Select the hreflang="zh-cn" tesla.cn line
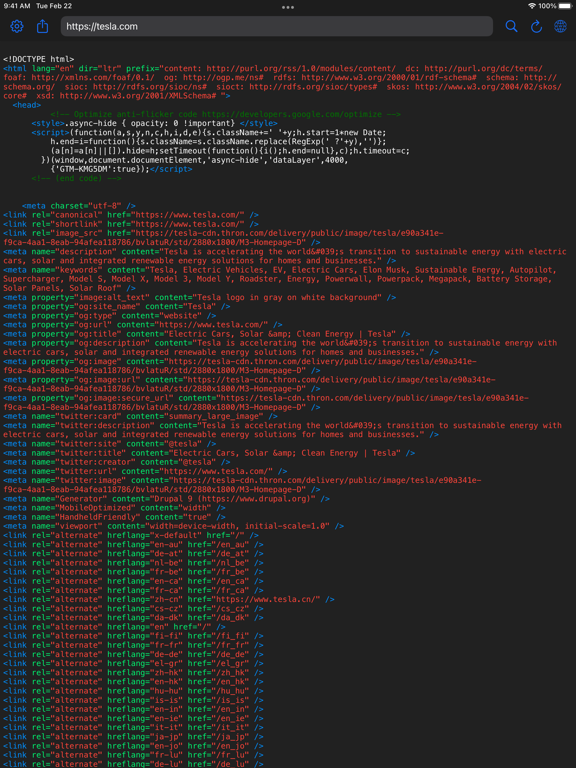This screenshot has height=768, width=576. 169,599
